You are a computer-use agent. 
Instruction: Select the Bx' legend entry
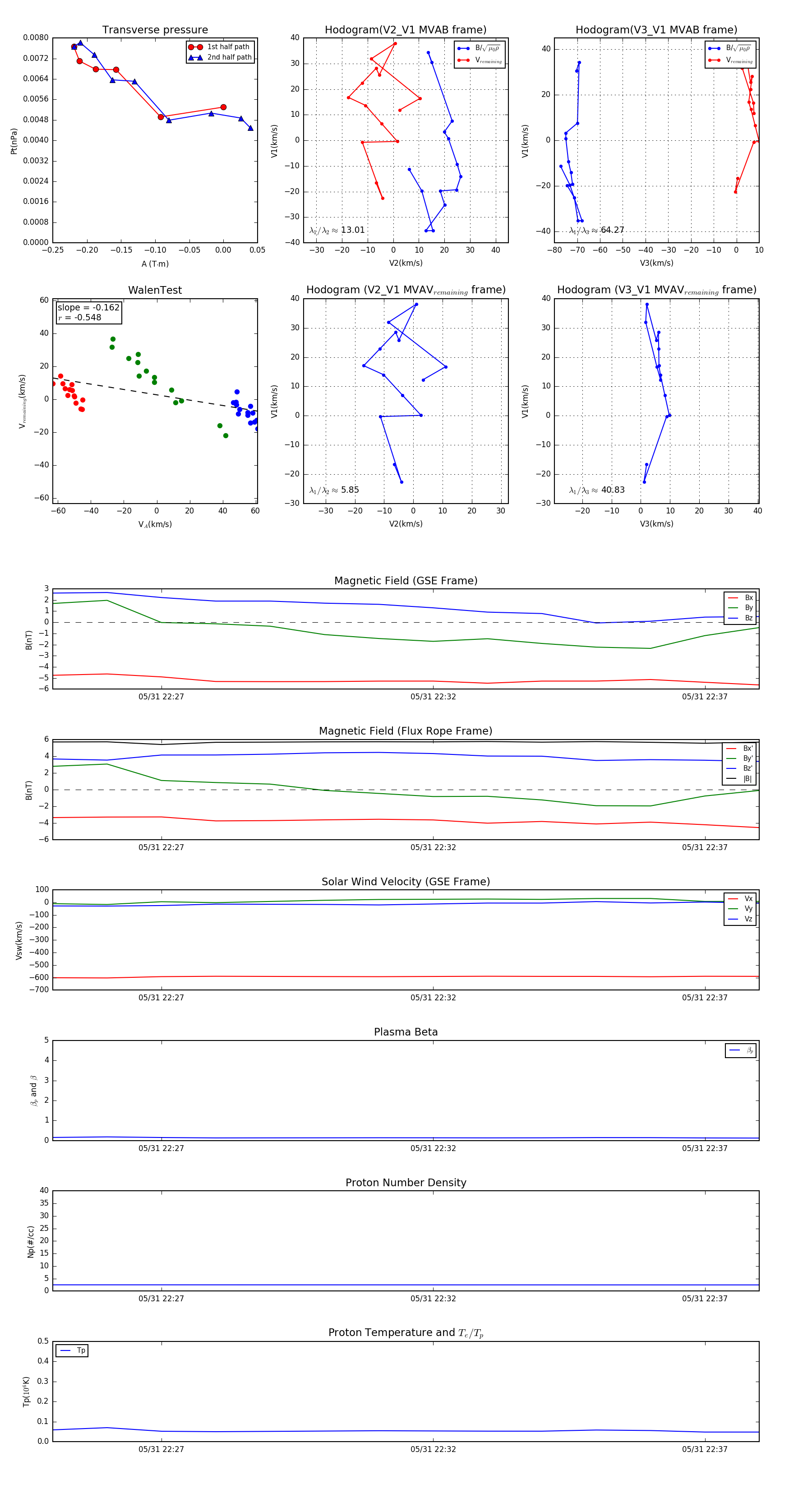click(740, 748)
